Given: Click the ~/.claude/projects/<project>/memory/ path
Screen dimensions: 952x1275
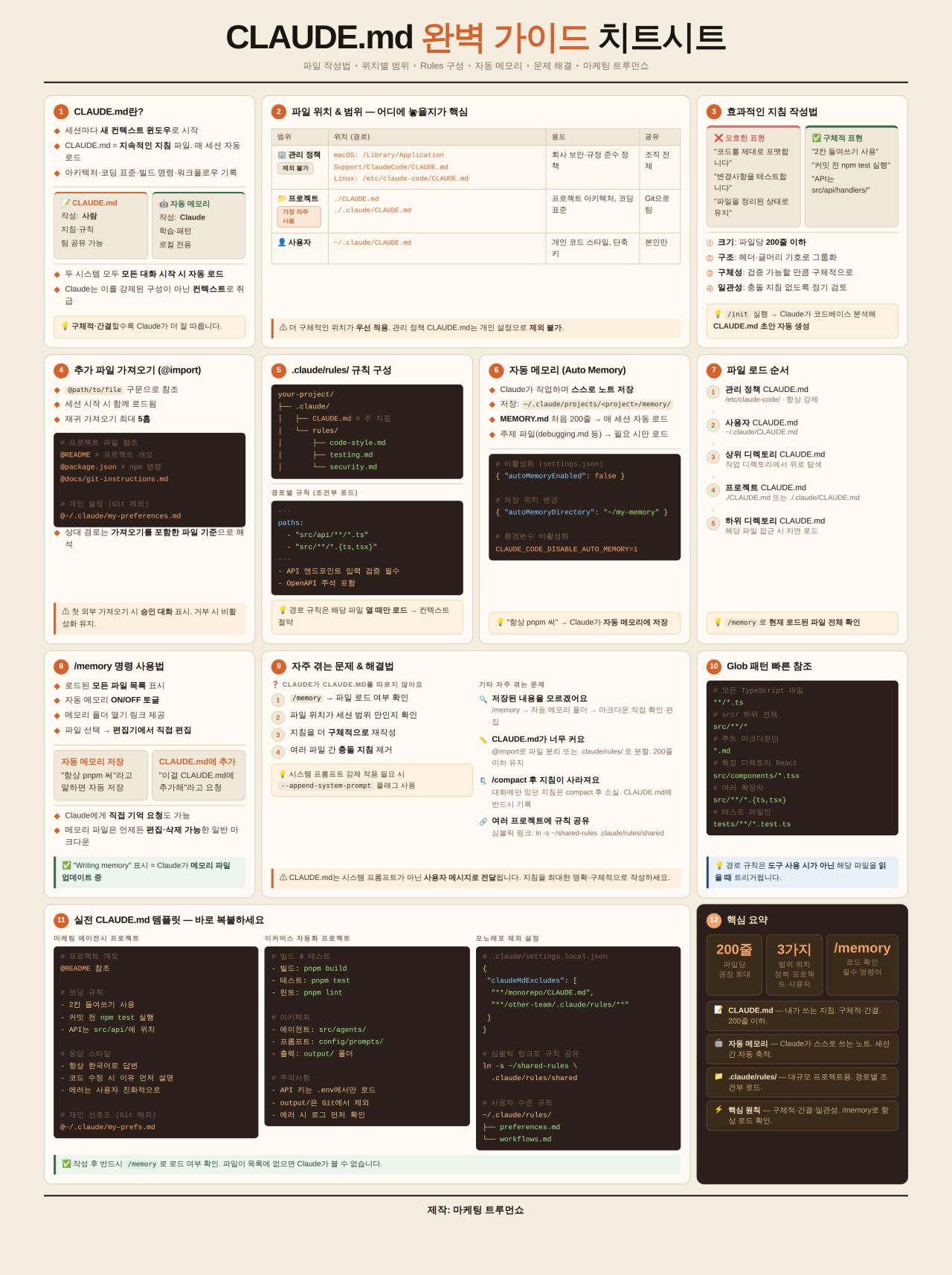Looking at the screenshot, I should pos(596,405).
